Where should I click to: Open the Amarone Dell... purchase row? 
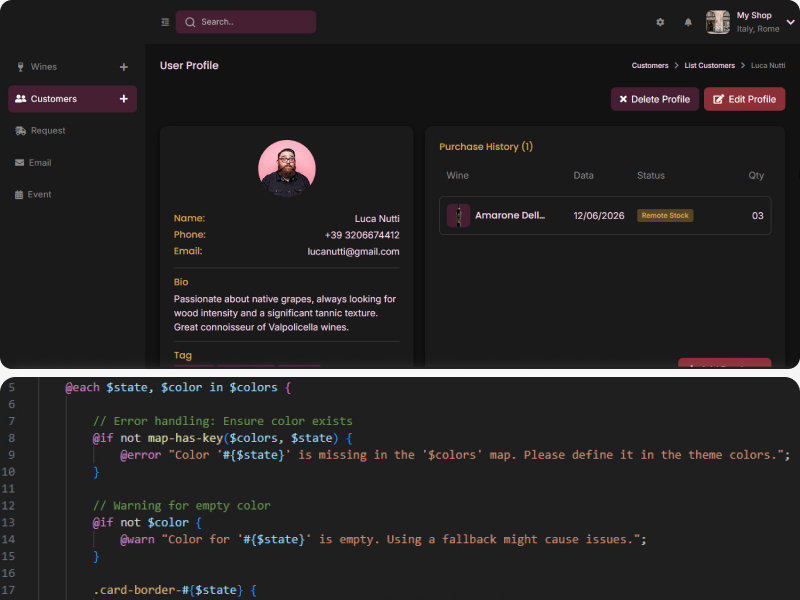[x=605, y=215]
